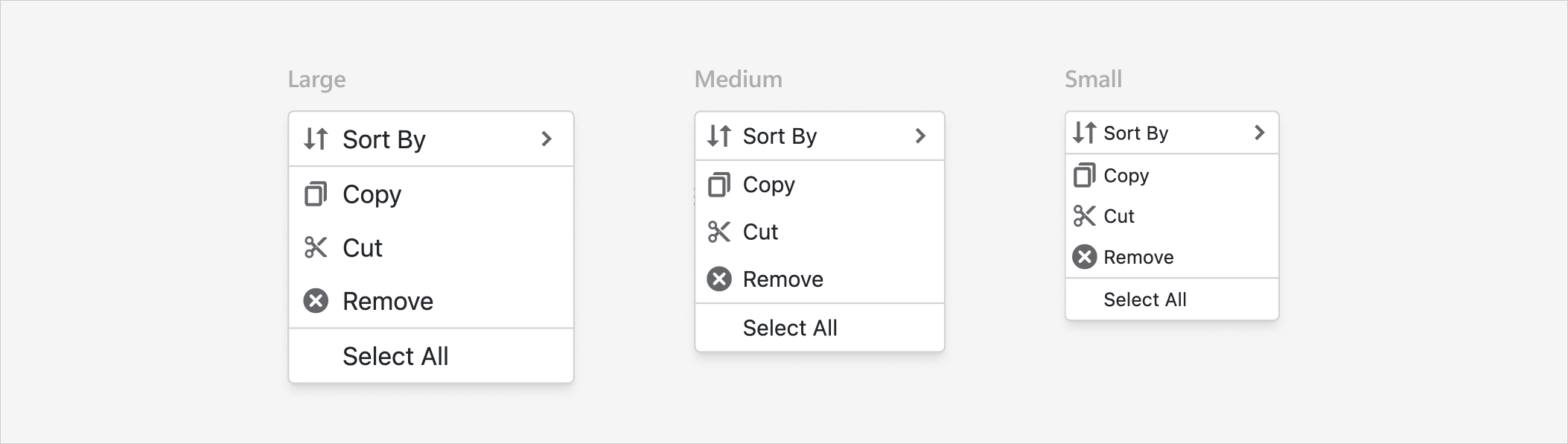This screenshot has width=1568, height=444.
Task: Choose Sort By in the Small context menu
Action: (x=1135, y=133)
